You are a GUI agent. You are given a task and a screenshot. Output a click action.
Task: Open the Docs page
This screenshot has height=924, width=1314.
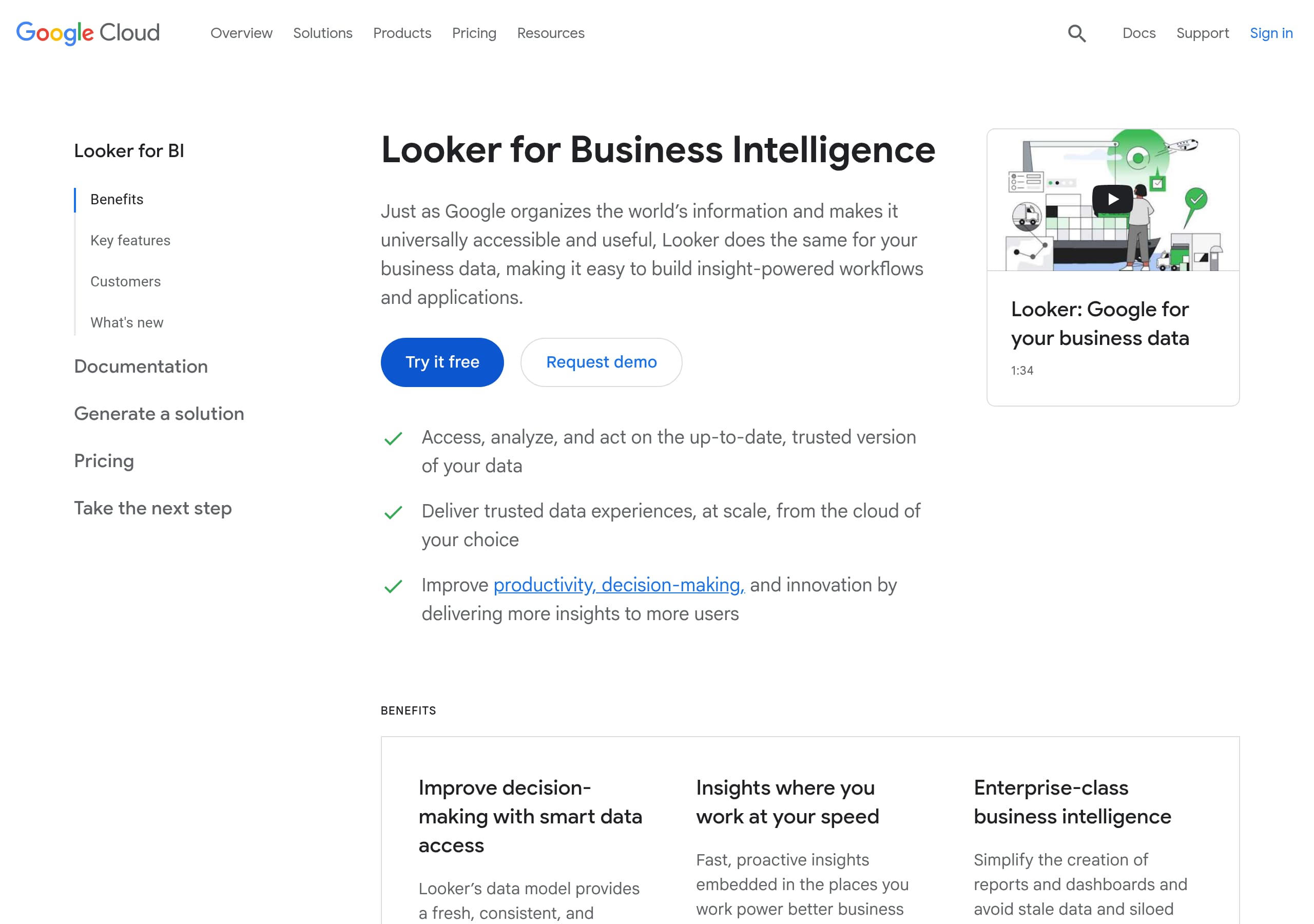coord(1138,33)
